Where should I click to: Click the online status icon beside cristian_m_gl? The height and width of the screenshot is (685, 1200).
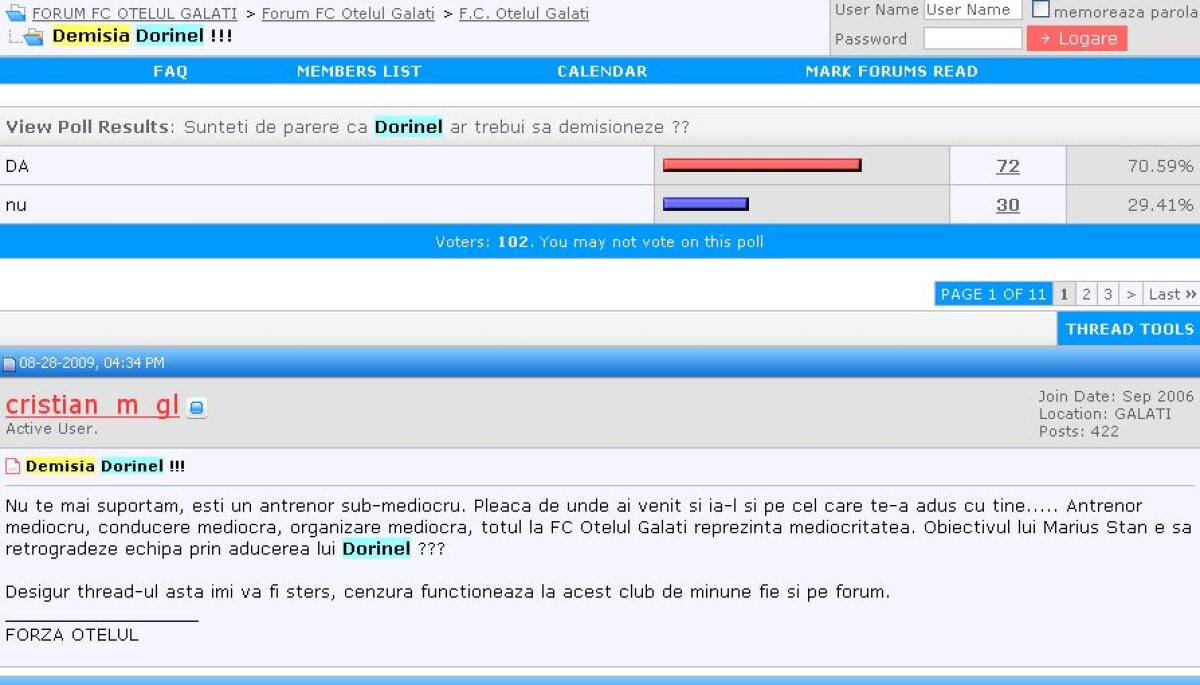(x=195, y=405)
